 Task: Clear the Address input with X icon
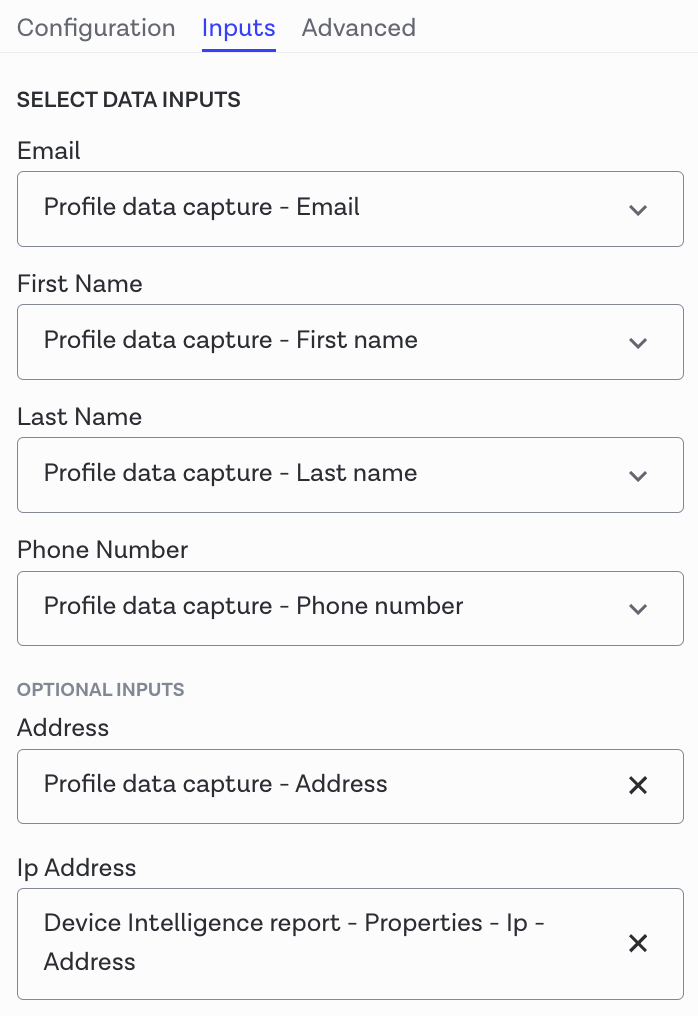[638, 786]
